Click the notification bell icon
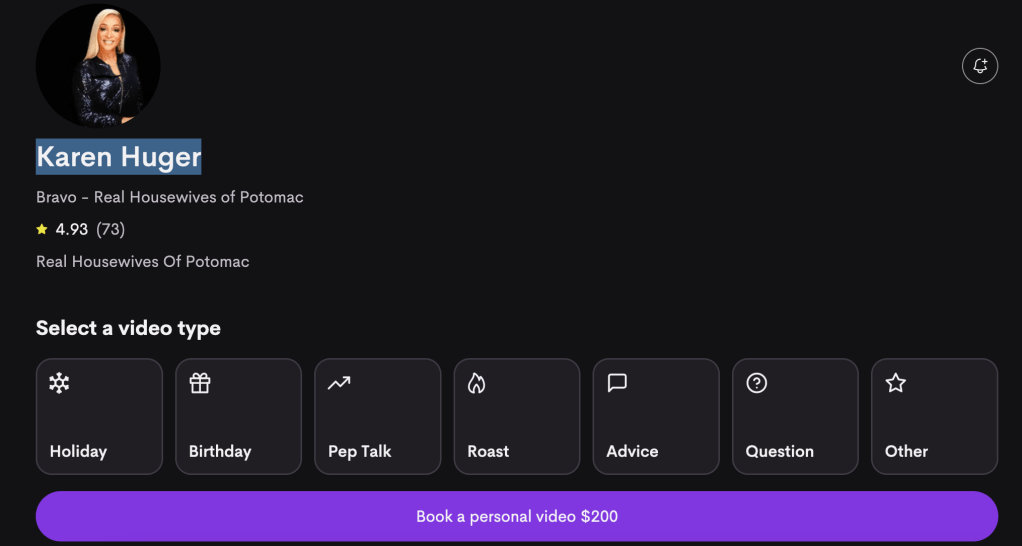The width and height of the screenshot is (1022, 546). [x=980, y=66]
